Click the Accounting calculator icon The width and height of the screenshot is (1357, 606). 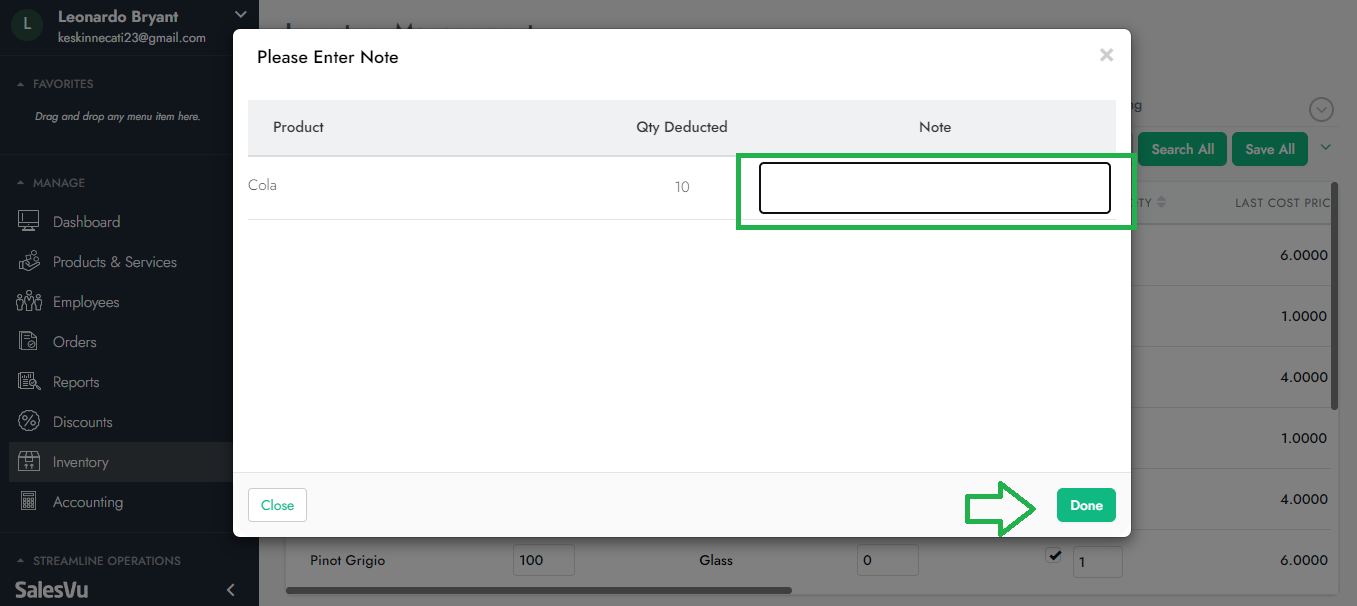(x=29, y=502)
